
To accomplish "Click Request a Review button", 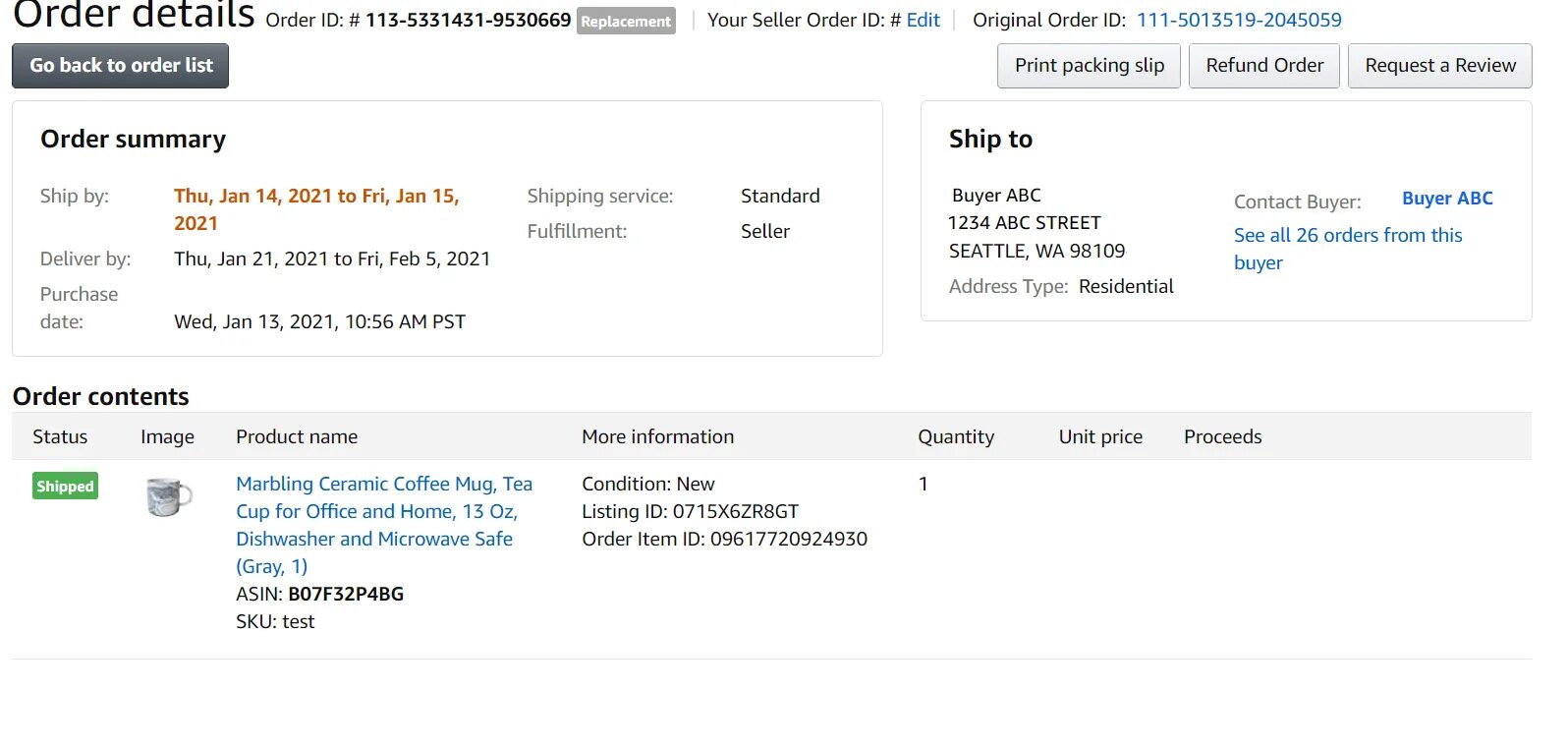I will point(1440,66).
